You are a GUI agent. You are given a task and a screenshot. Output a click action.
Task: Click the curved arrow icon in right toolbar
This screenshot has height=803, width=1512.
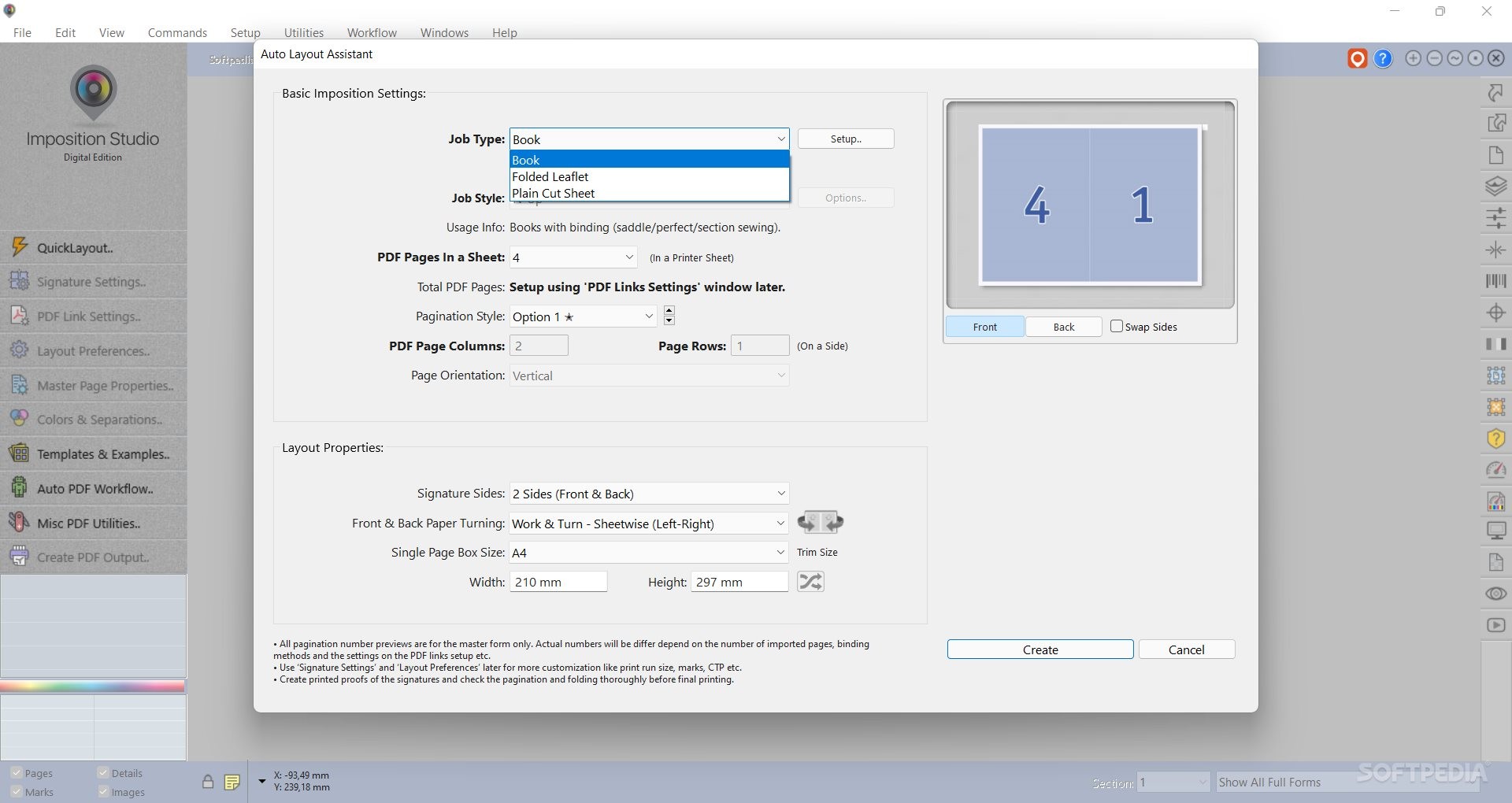point(1495,92)
